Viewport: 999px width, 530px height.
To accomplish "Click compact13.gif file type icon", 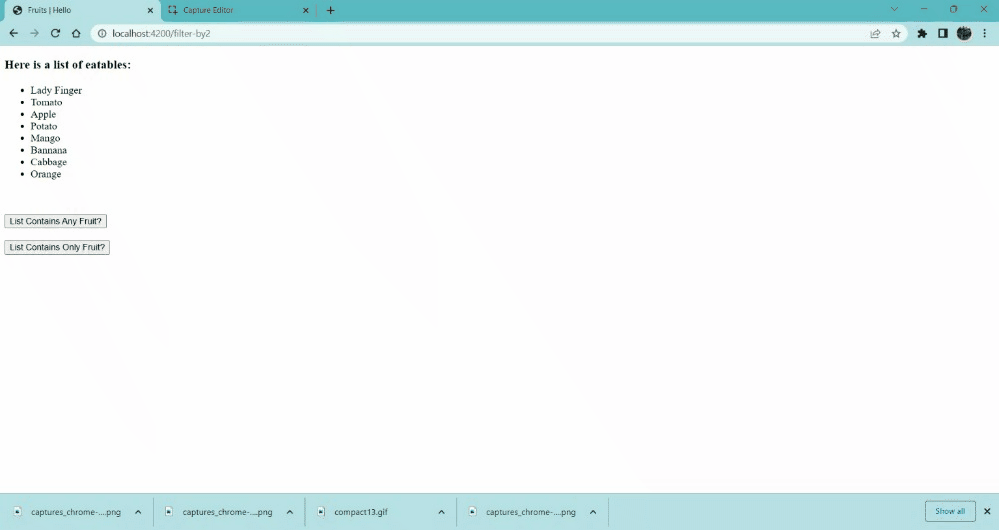I will [x=321, y=512].
